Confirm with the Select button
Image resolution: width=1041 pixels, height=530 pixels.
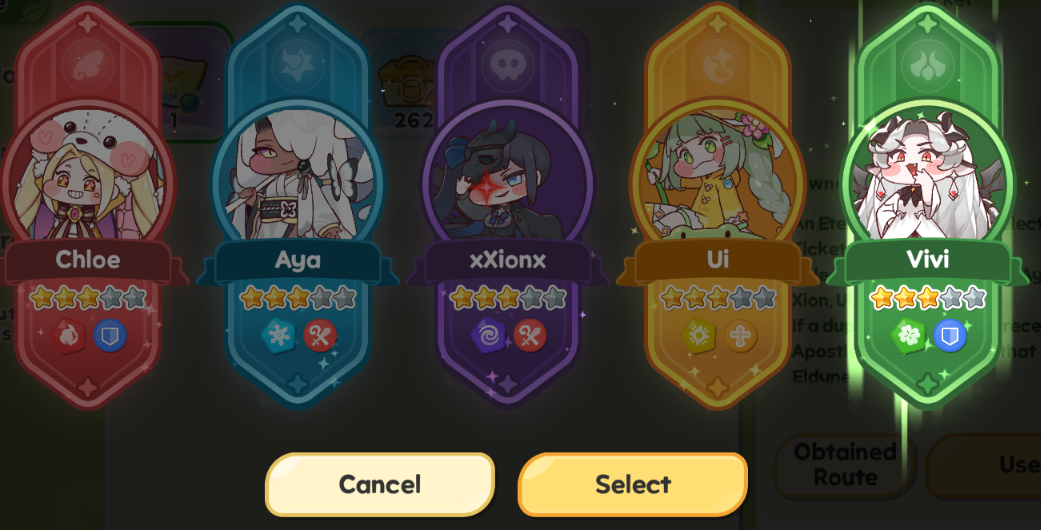(633, 484)
